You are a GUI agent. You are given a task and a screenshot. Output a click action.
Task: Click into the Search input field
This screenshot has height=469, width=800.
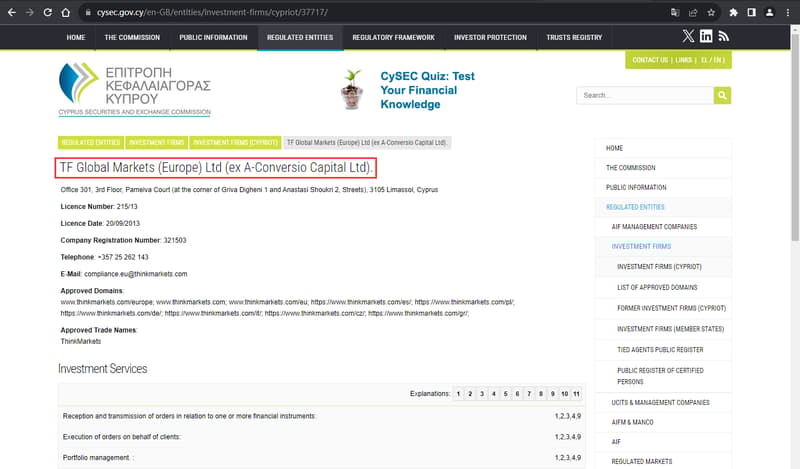coord(645,95)
